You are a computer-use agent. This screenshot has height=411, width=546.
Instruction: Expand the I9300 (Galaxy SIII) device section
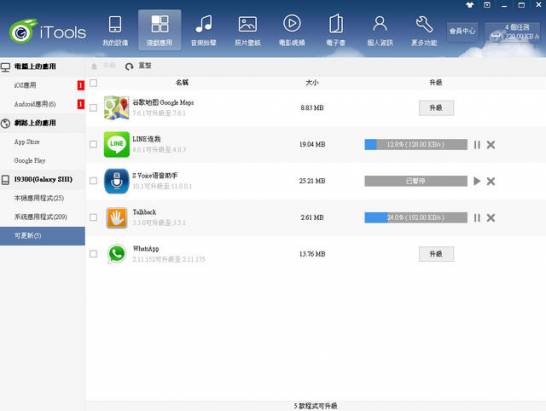coord(42,179)
